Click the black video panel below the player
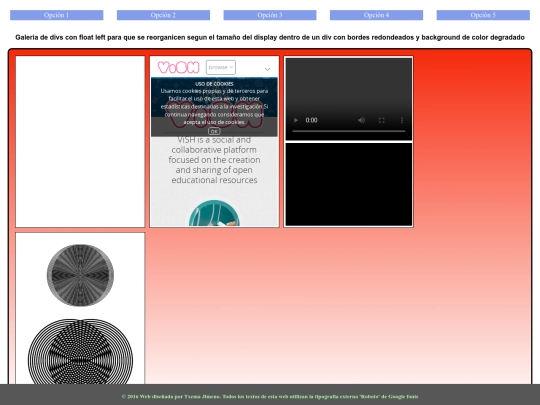The height and width of the screenshot is (405, 540). tap(349, 184)
